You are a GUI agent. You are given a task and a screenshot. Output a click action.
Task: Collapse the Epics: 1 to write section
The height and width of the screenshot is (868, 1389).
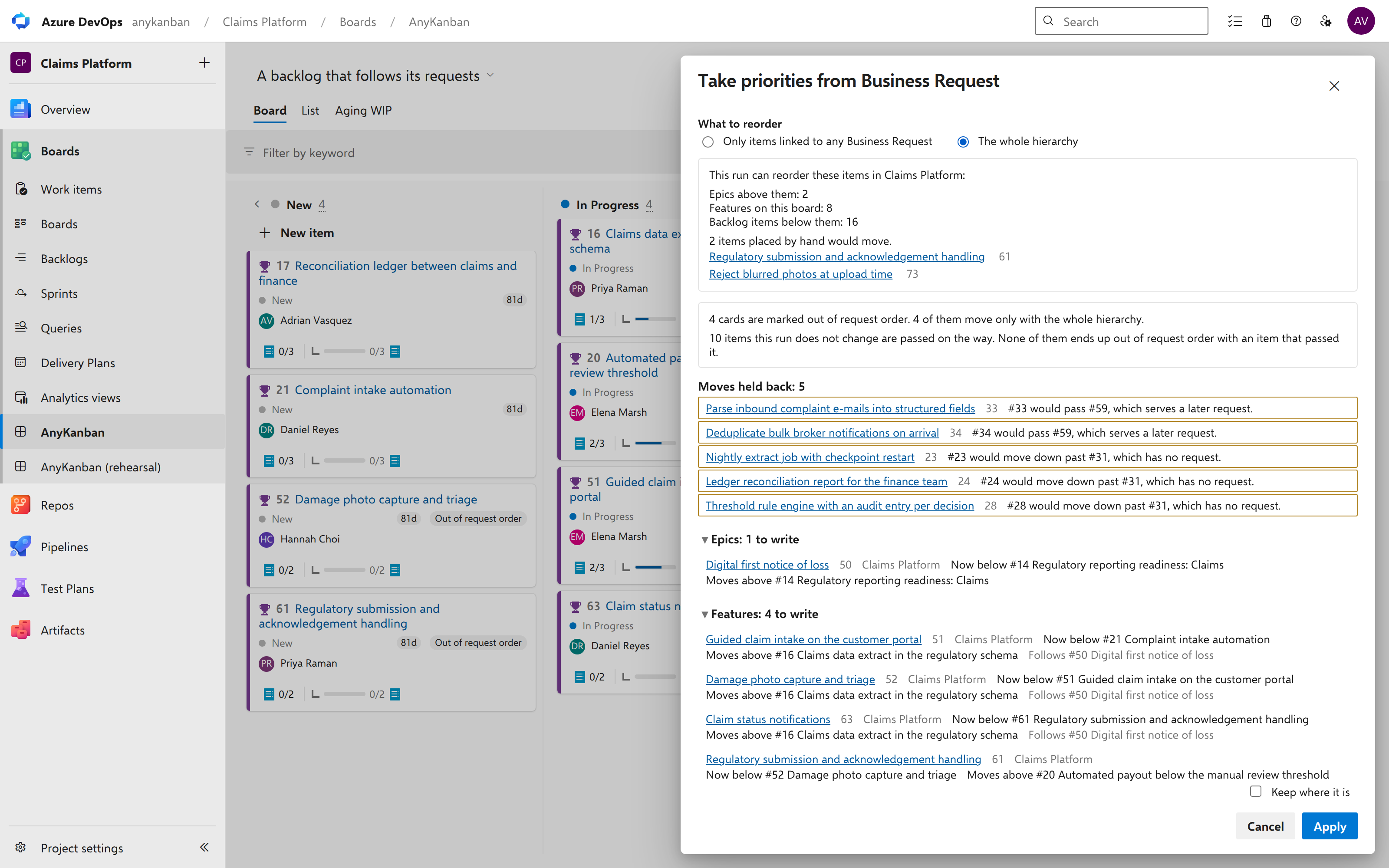[704, 539]
